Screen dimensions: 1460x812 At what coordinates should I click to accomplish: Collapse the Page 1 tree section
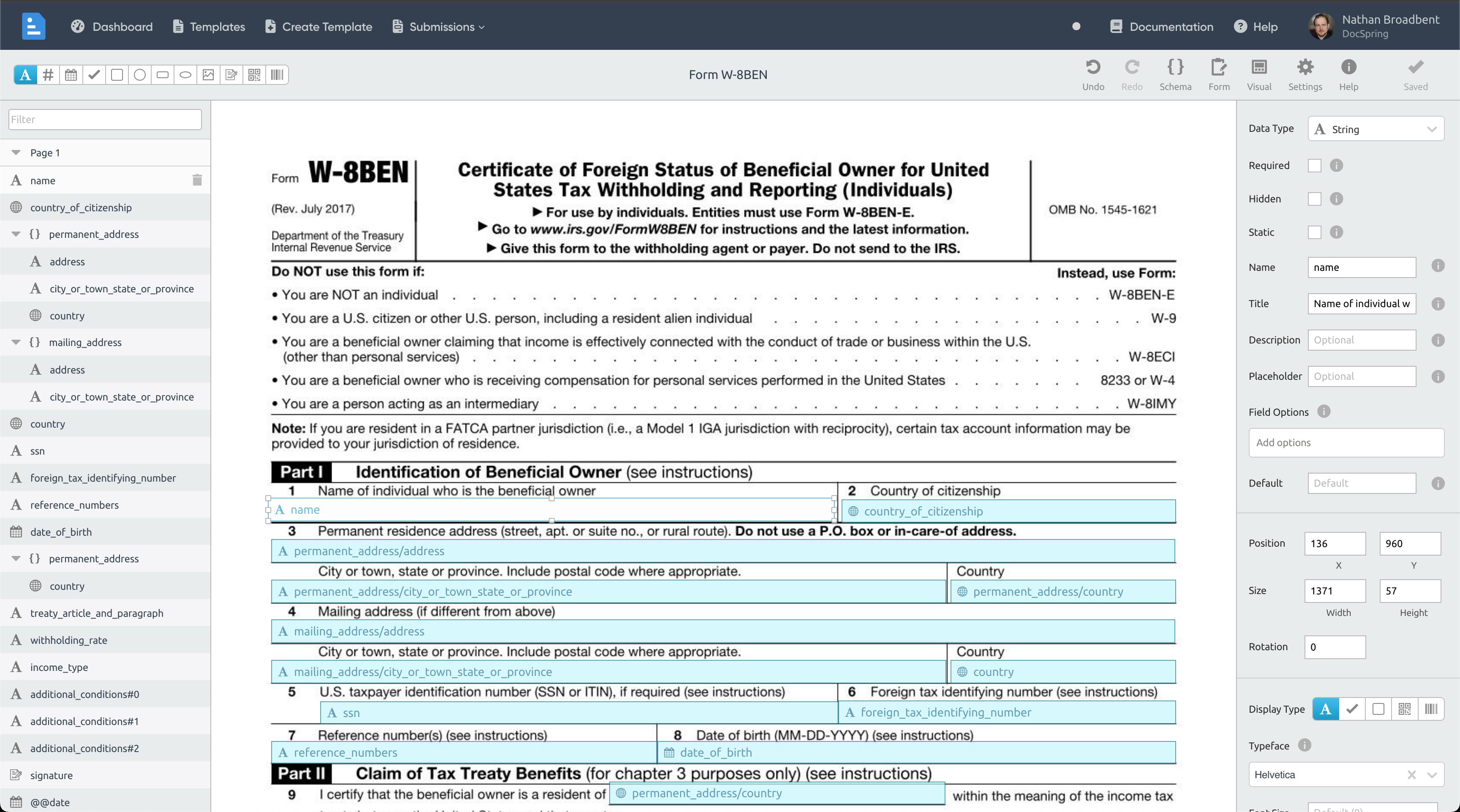(x=16, y=153)
